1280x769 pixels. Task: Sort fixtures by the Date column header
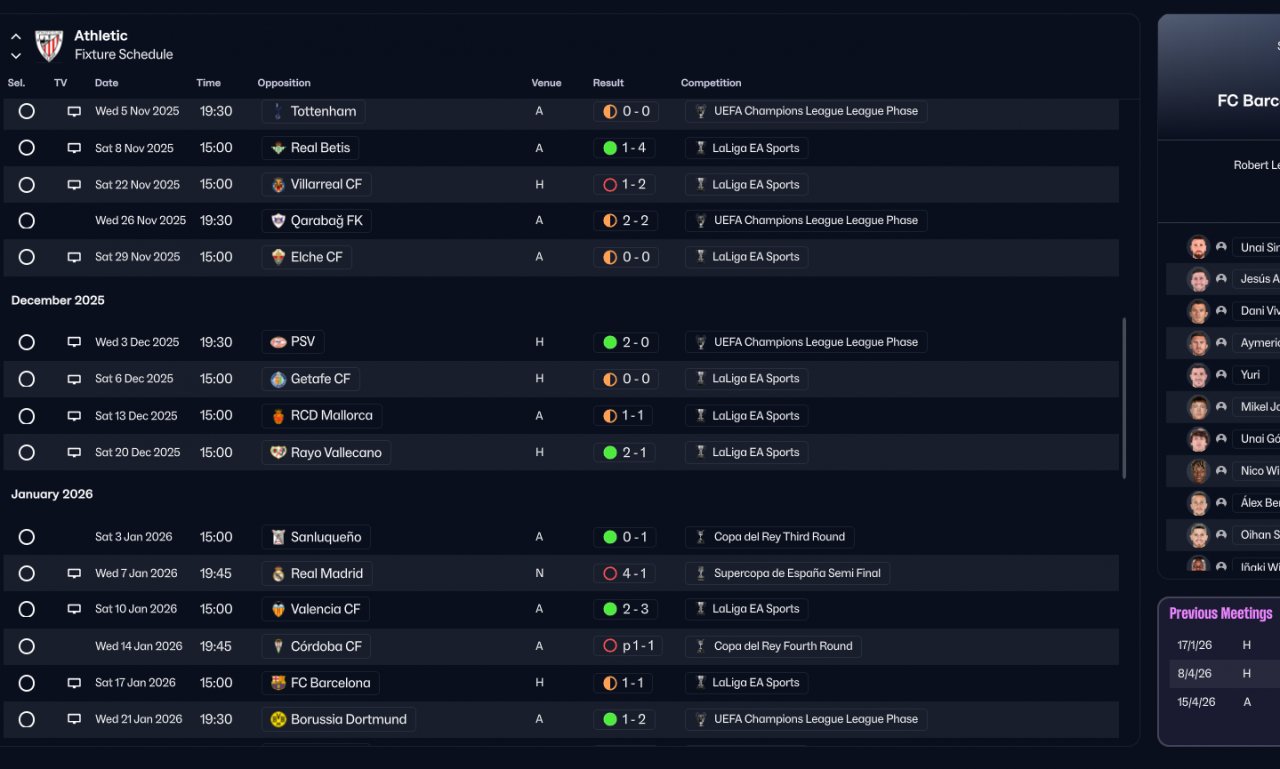[x=106, y=83]
